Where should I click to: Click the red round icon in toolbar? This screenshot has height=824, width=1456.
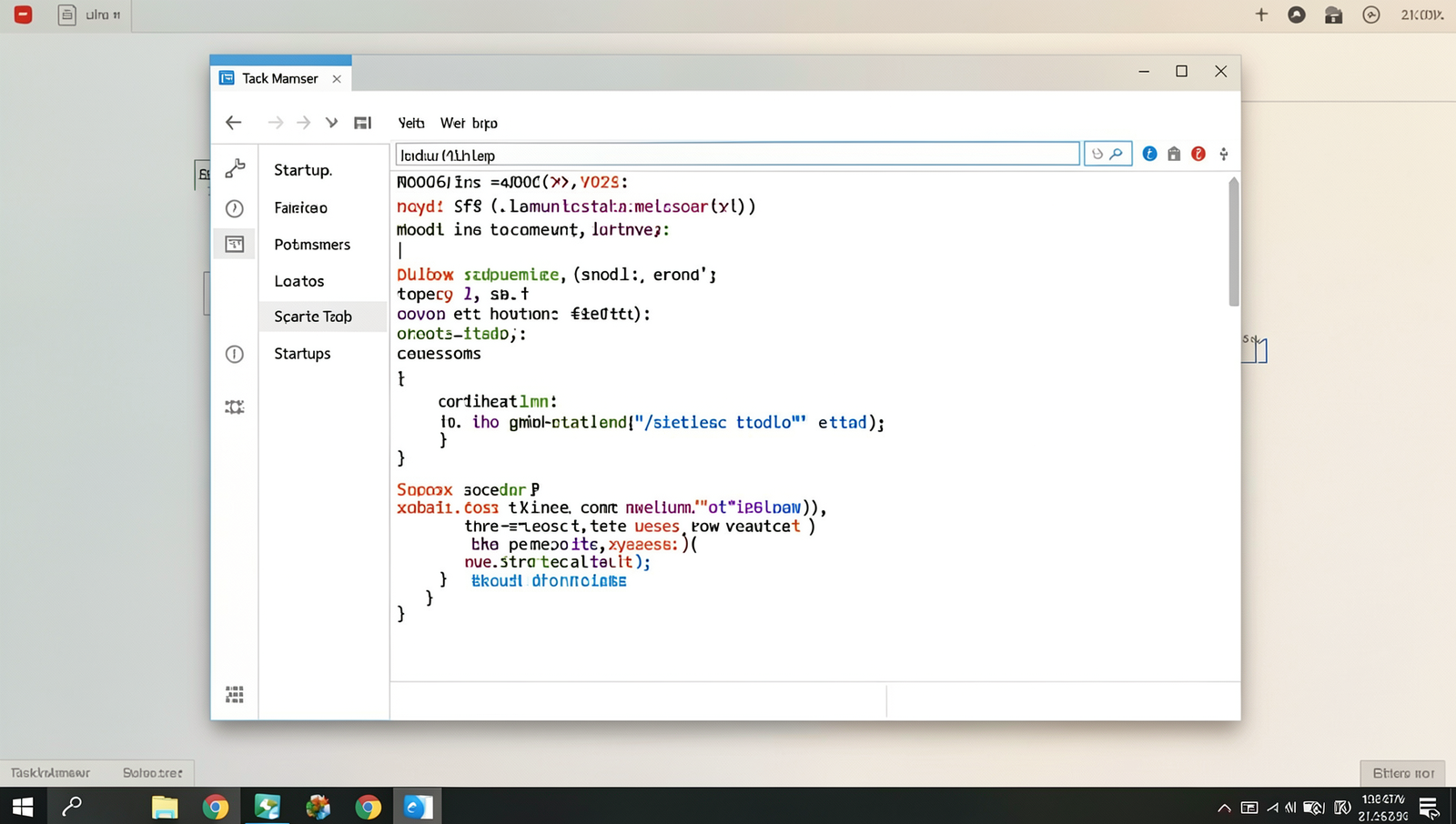point(1198,154)
